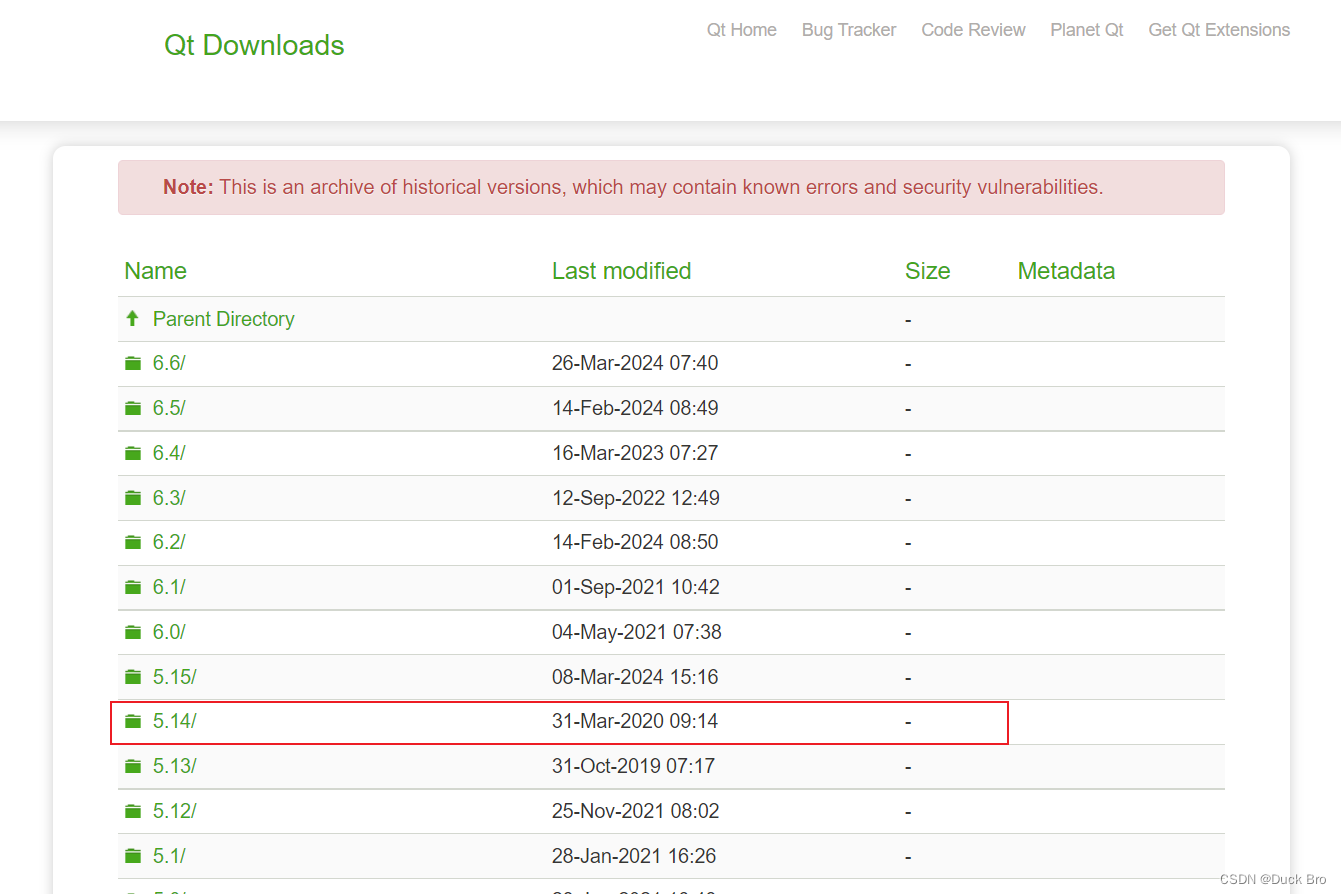This screenshot has width=1341, height=894.
Task: Go to Code Review
Action: coord(973,30)
